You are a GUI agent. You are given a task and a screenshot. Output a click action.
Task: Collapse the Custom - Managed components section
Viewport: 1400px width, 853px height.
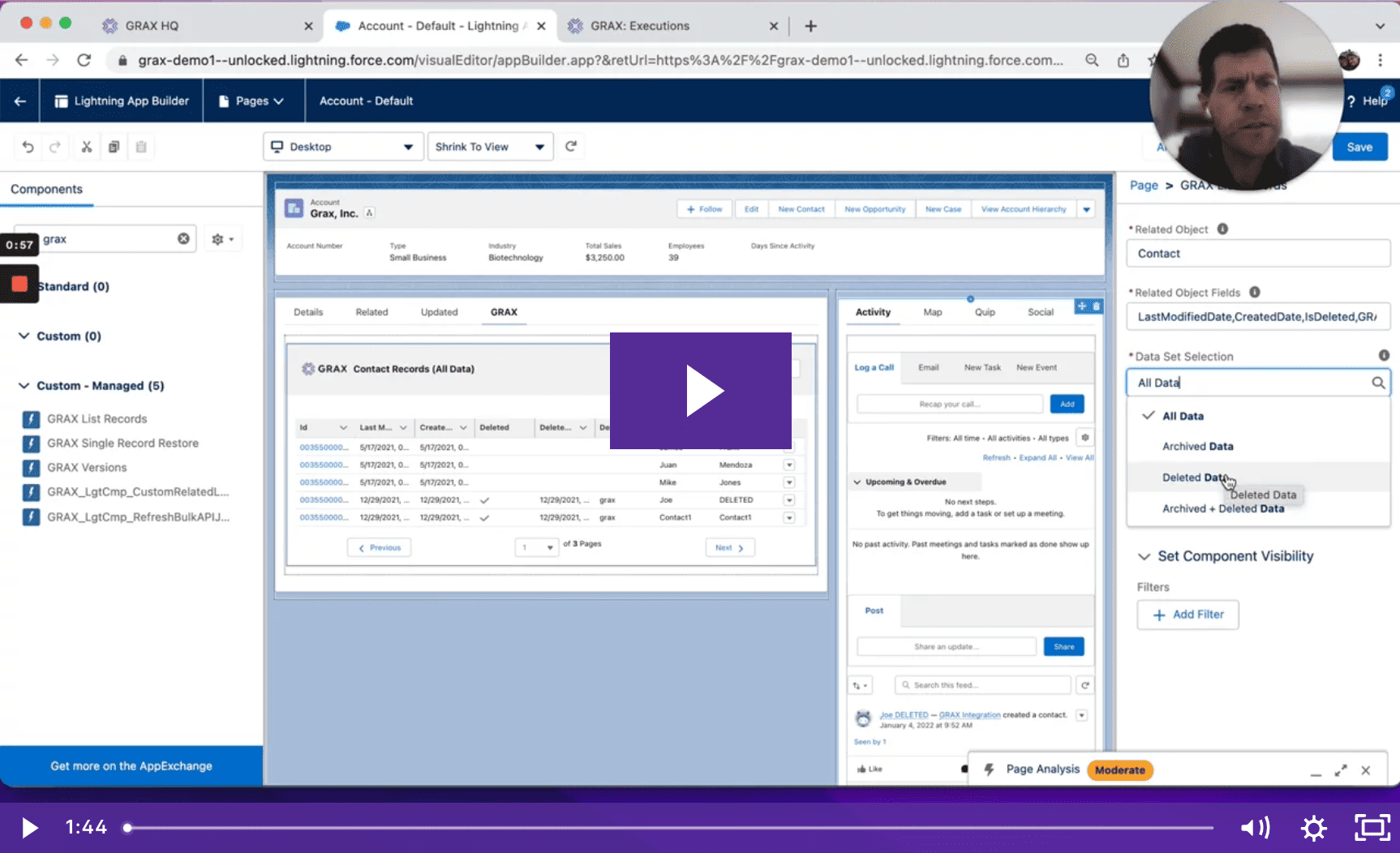point(23,385)
